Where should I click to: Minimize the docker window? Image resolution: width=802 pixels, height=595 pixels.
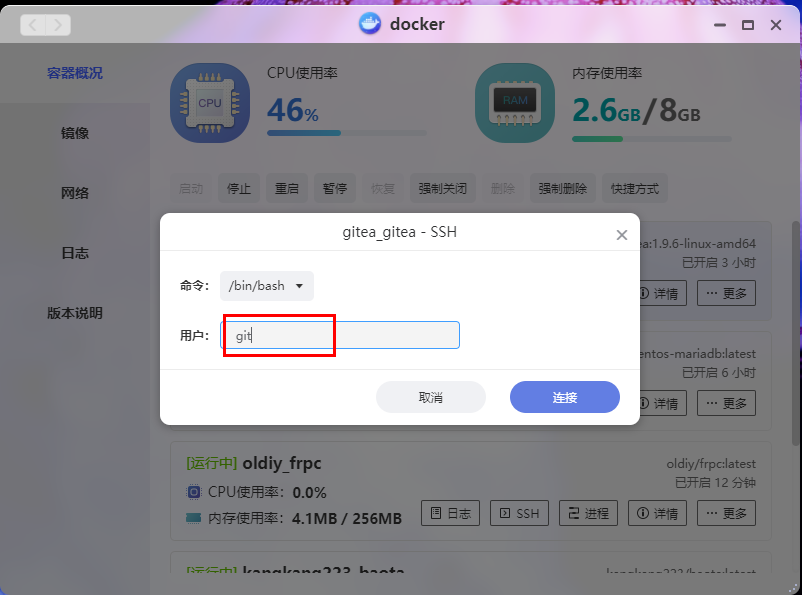(x=720, y=25)
